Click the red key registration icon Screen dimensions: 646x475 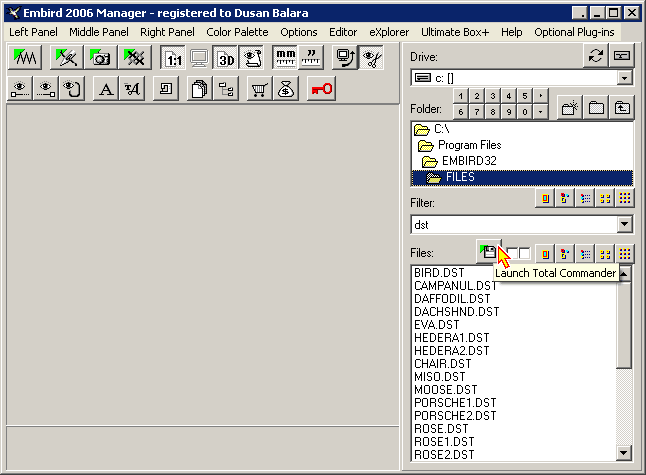point(321,89)
